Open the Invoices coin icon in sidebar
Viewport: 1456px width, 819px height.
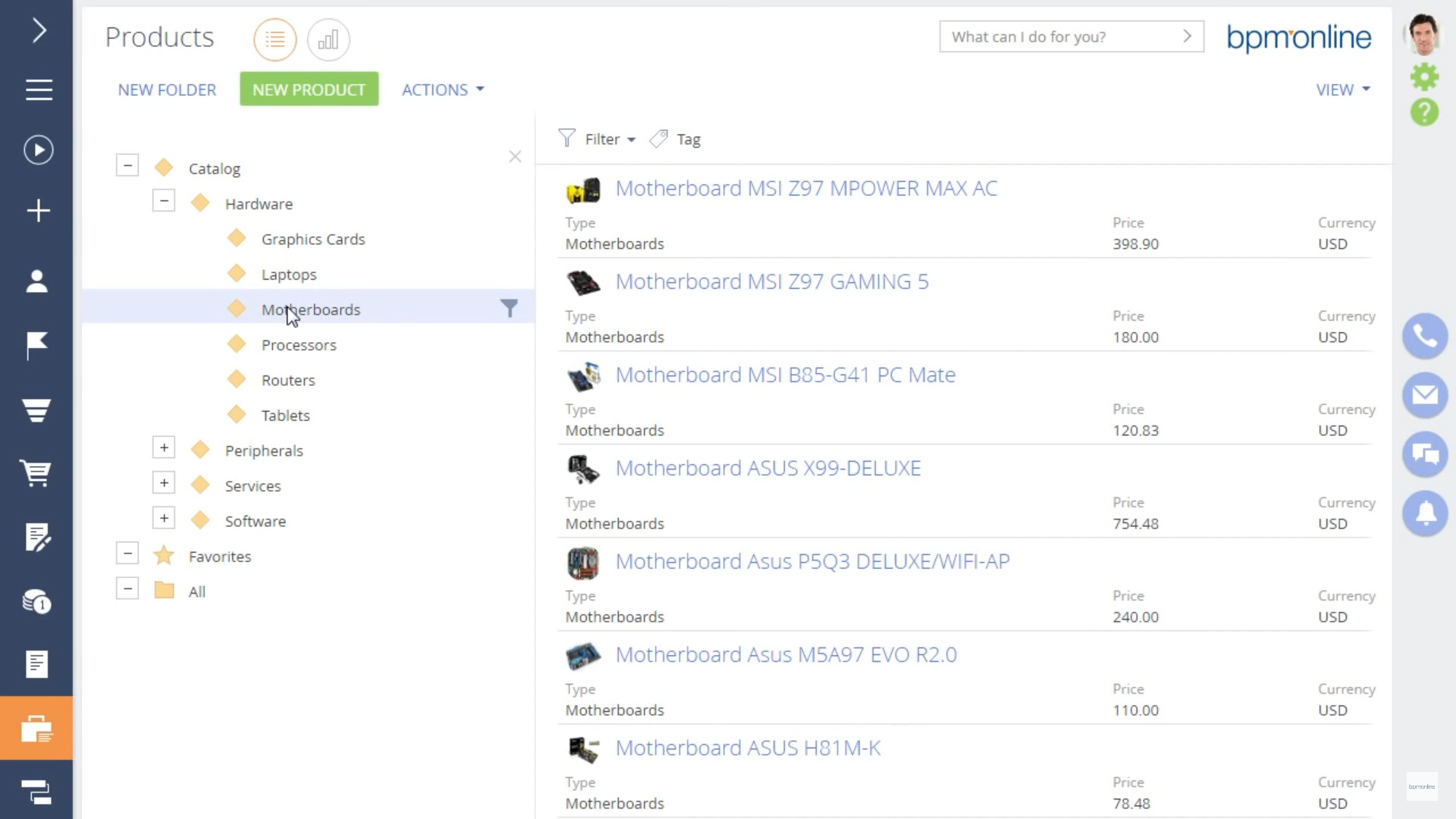(36, 602)
